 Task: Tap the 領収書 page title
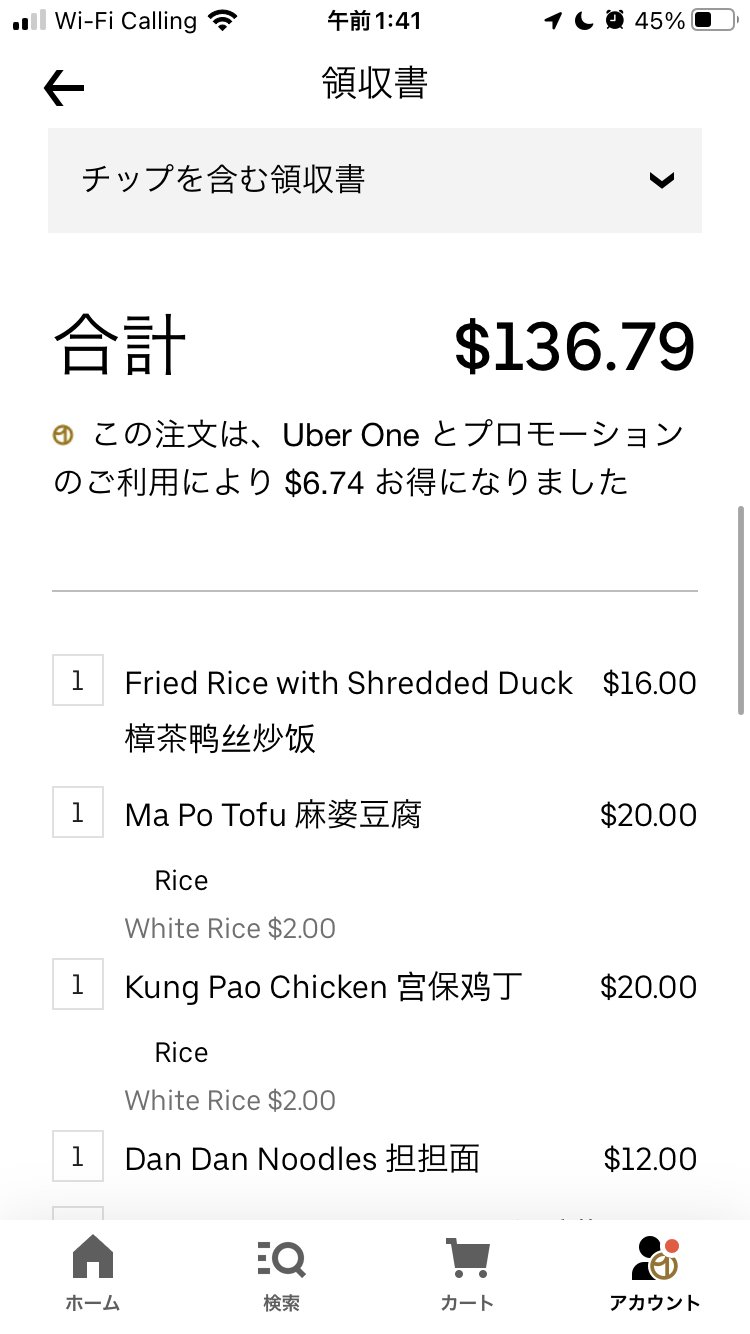click(375, 84)
